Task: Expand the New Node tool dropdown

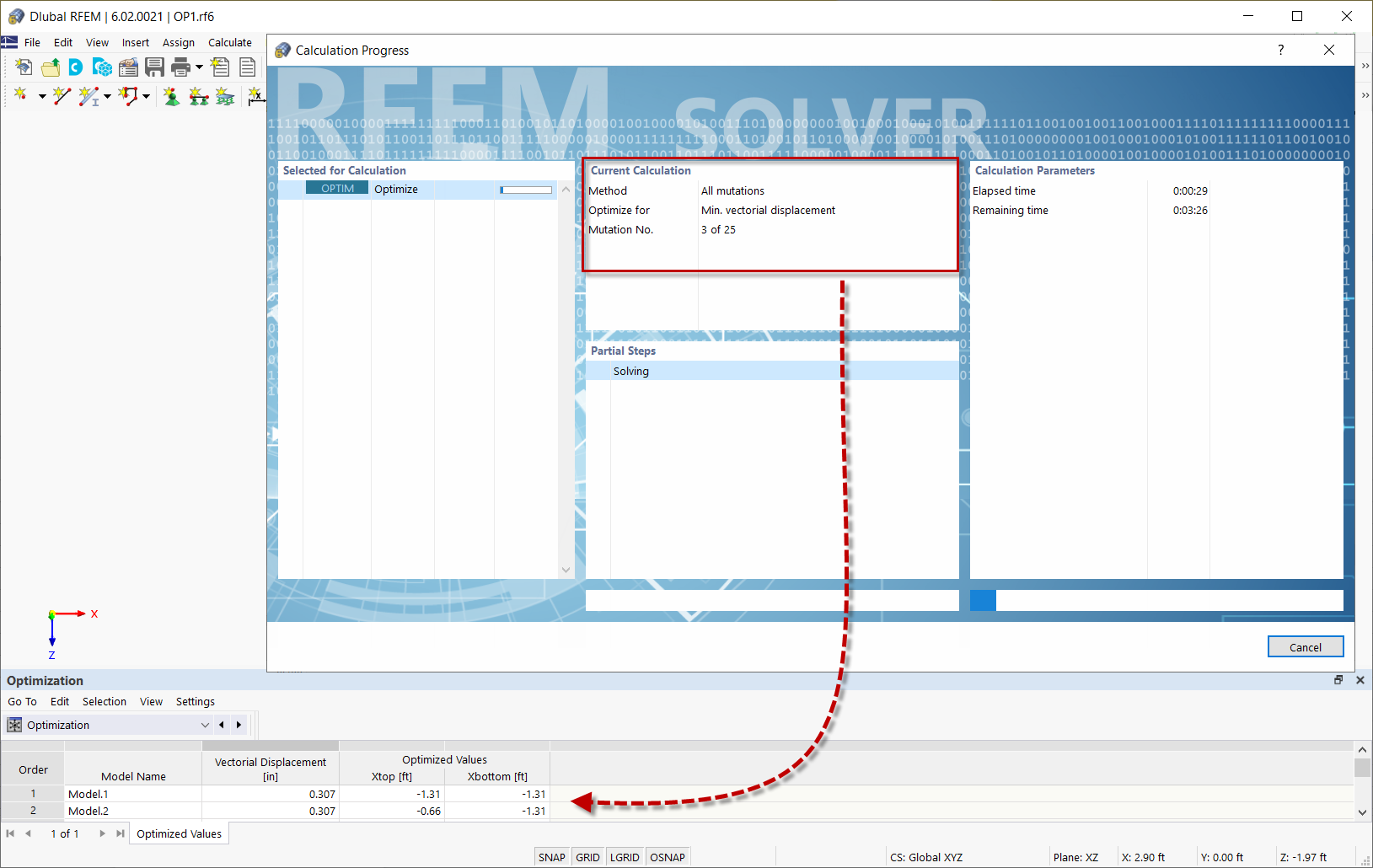Action: coord(42,97)
